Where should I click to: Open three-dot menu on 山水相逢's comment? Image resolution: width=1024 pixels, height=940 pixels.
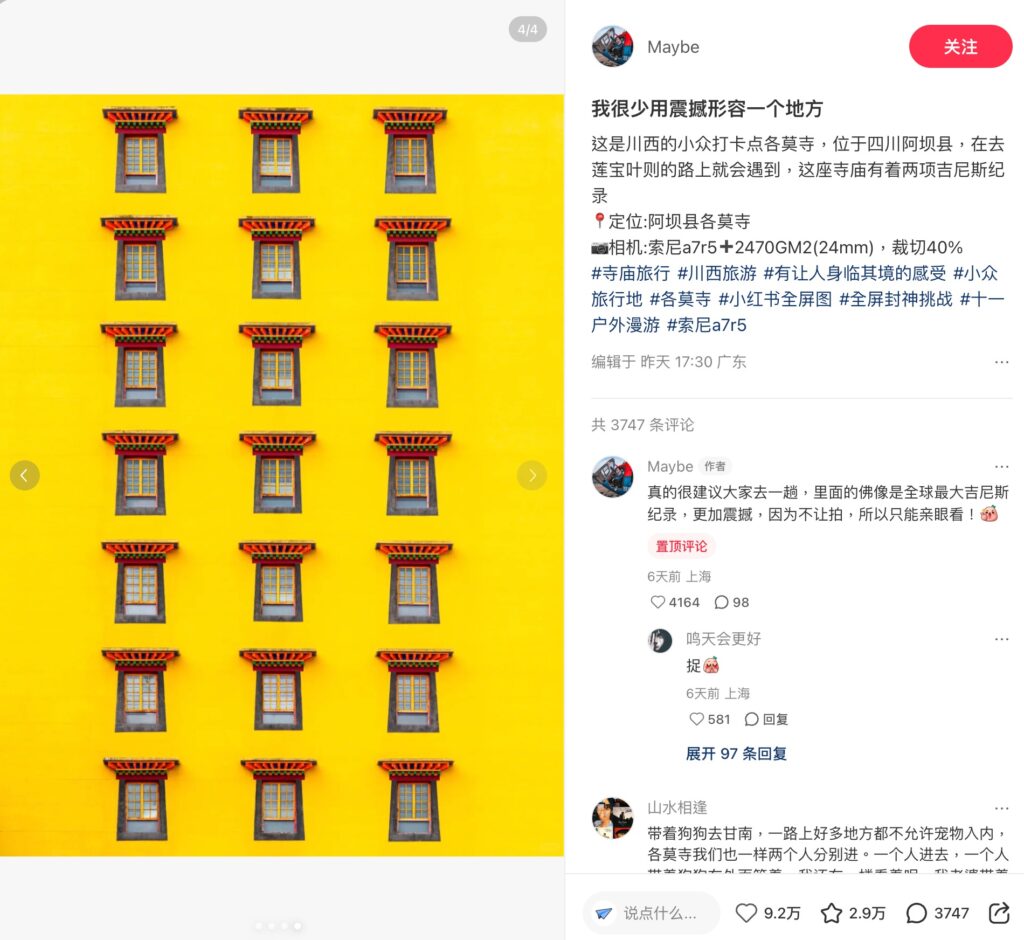pos(1001,809)
